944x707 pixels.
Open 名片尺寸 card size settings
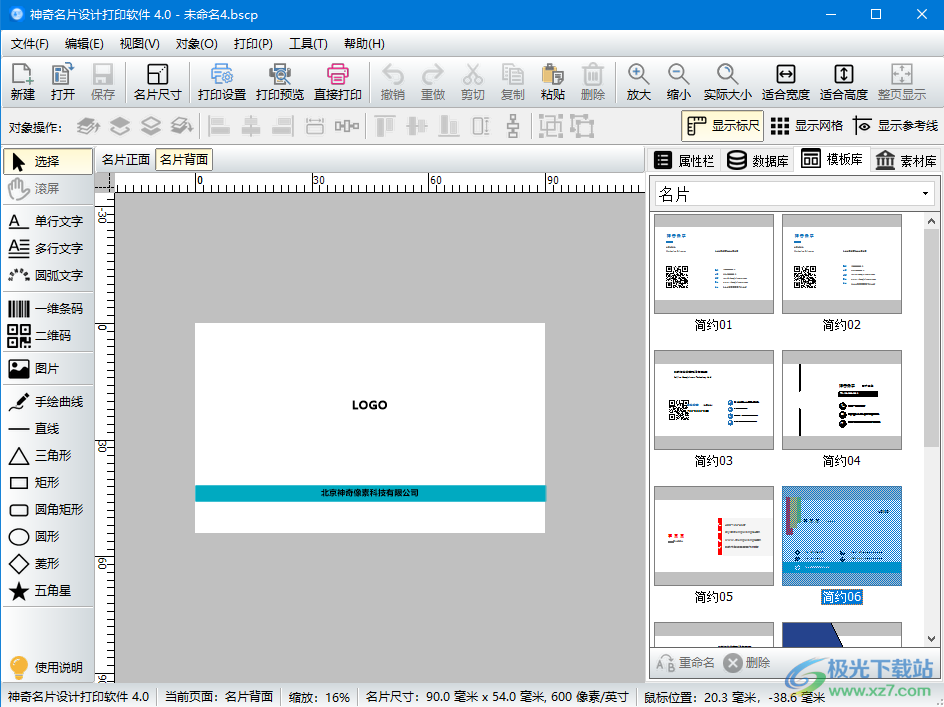tap(157, 82)
